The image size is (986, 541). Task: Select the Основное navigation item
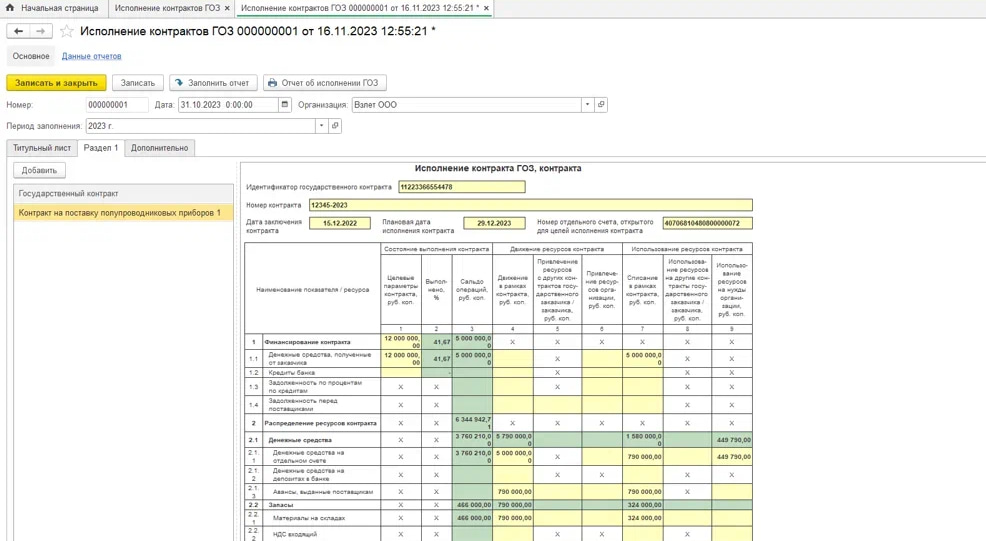(x=31, y=56)
